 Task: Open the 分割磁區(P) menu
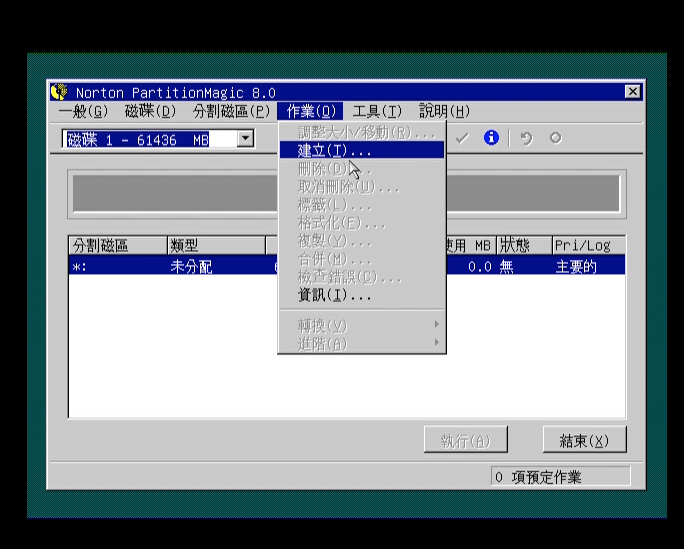coord(231,111)
